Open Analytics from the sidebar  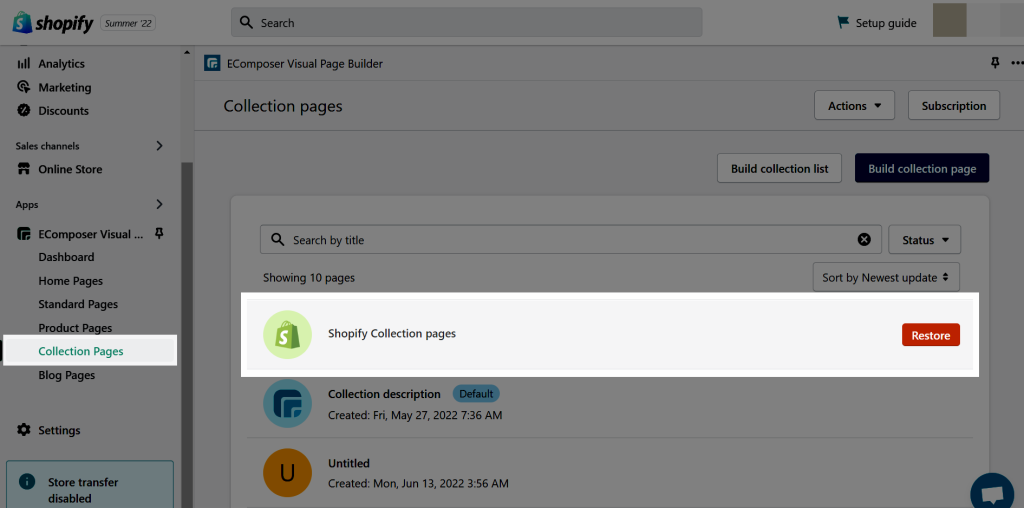click(52, 63)
